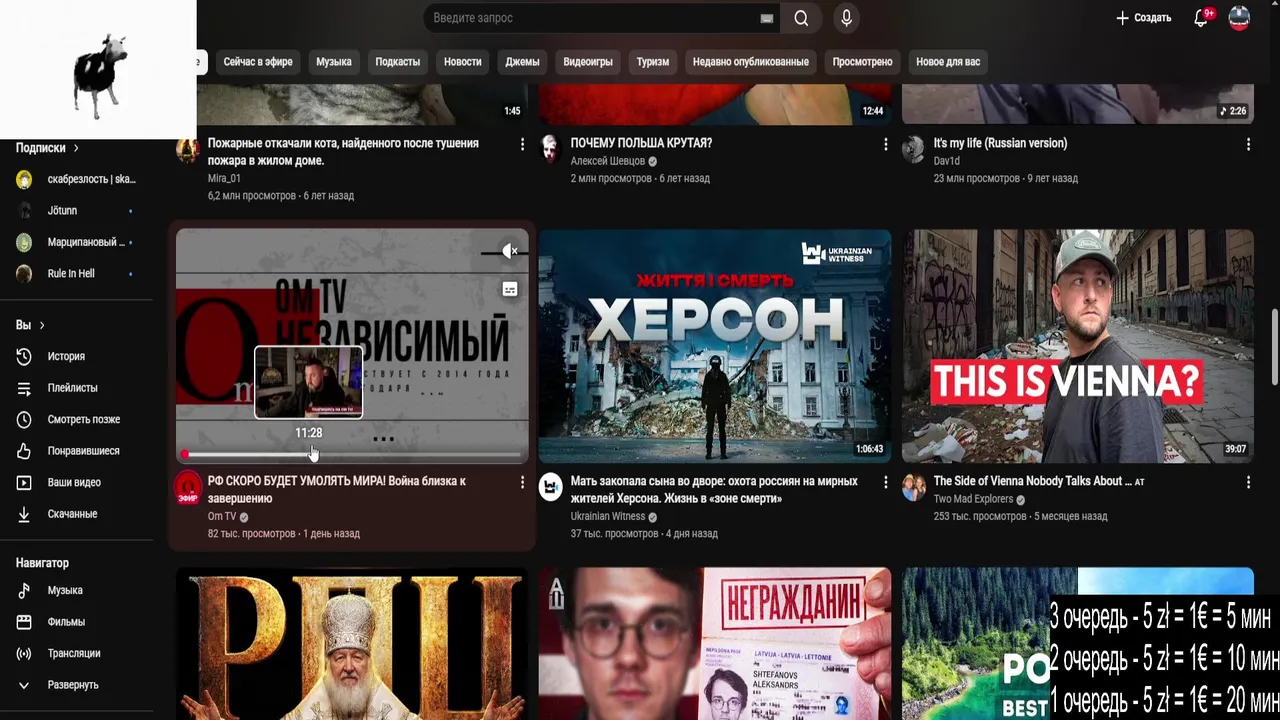1280x720 pixels.
Task: Open Алексей Шевцов channel avatar
Action: (551, 149)
